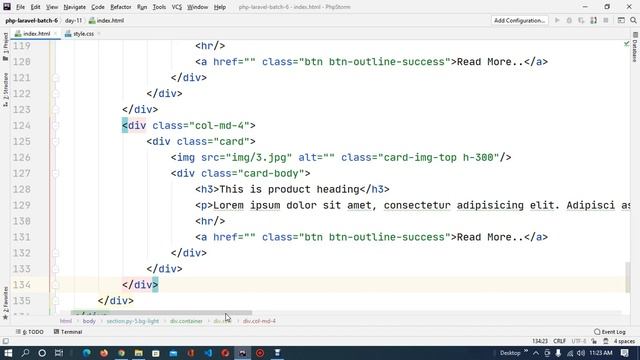640x360 pixels.
Task: Click the tool windows quick-access icon
Action: click(x=6, y=341)
